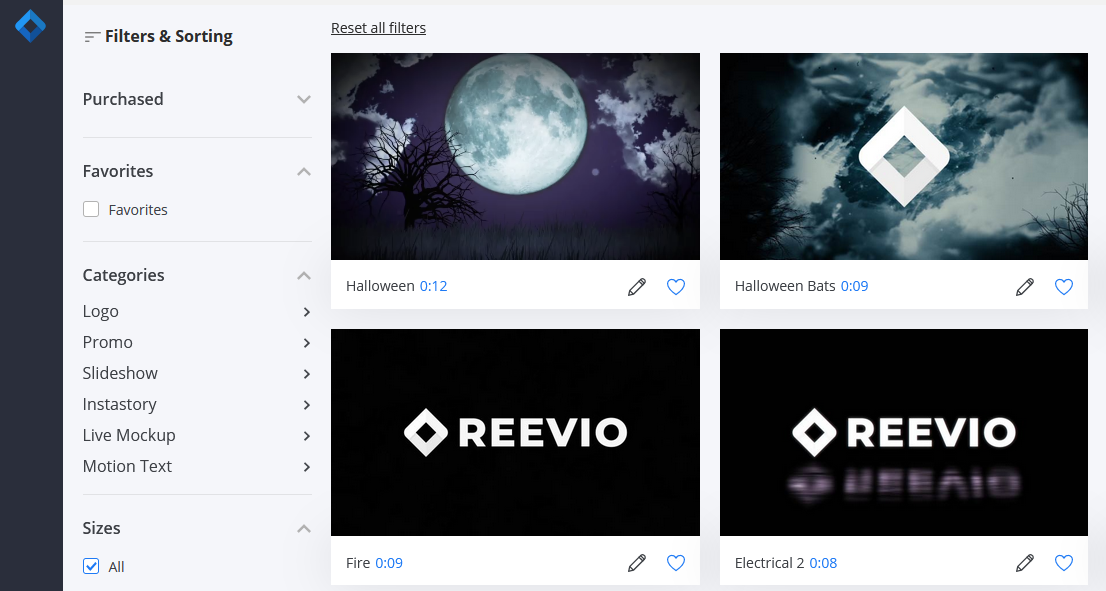This screenshot has width=1106, height=591.
Task: Open the Fire template editor
Action: click(x=637, y=562)
